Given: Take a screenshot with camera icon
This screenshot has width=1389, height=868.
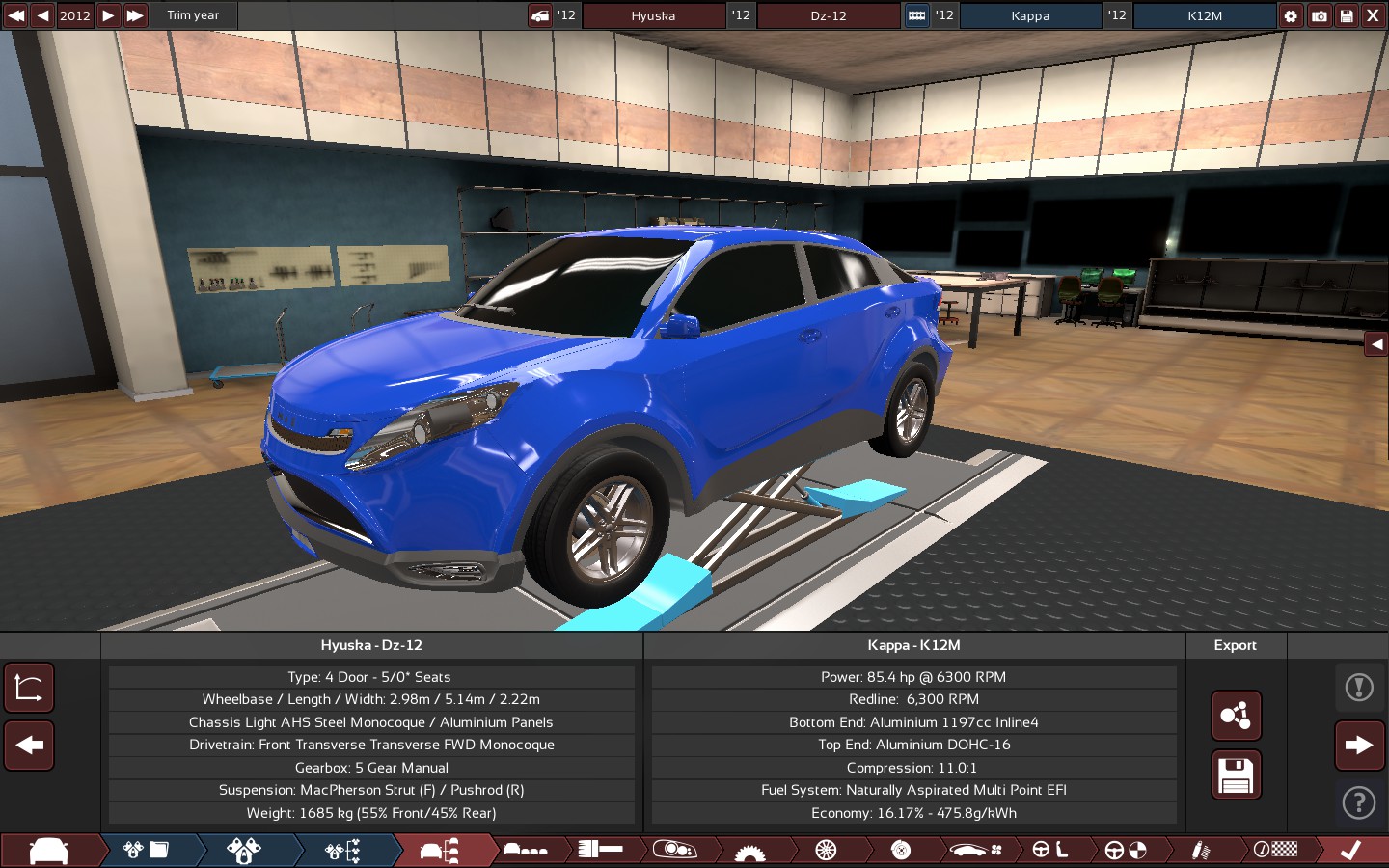Looking at the screenshot, I should 1319,15.
